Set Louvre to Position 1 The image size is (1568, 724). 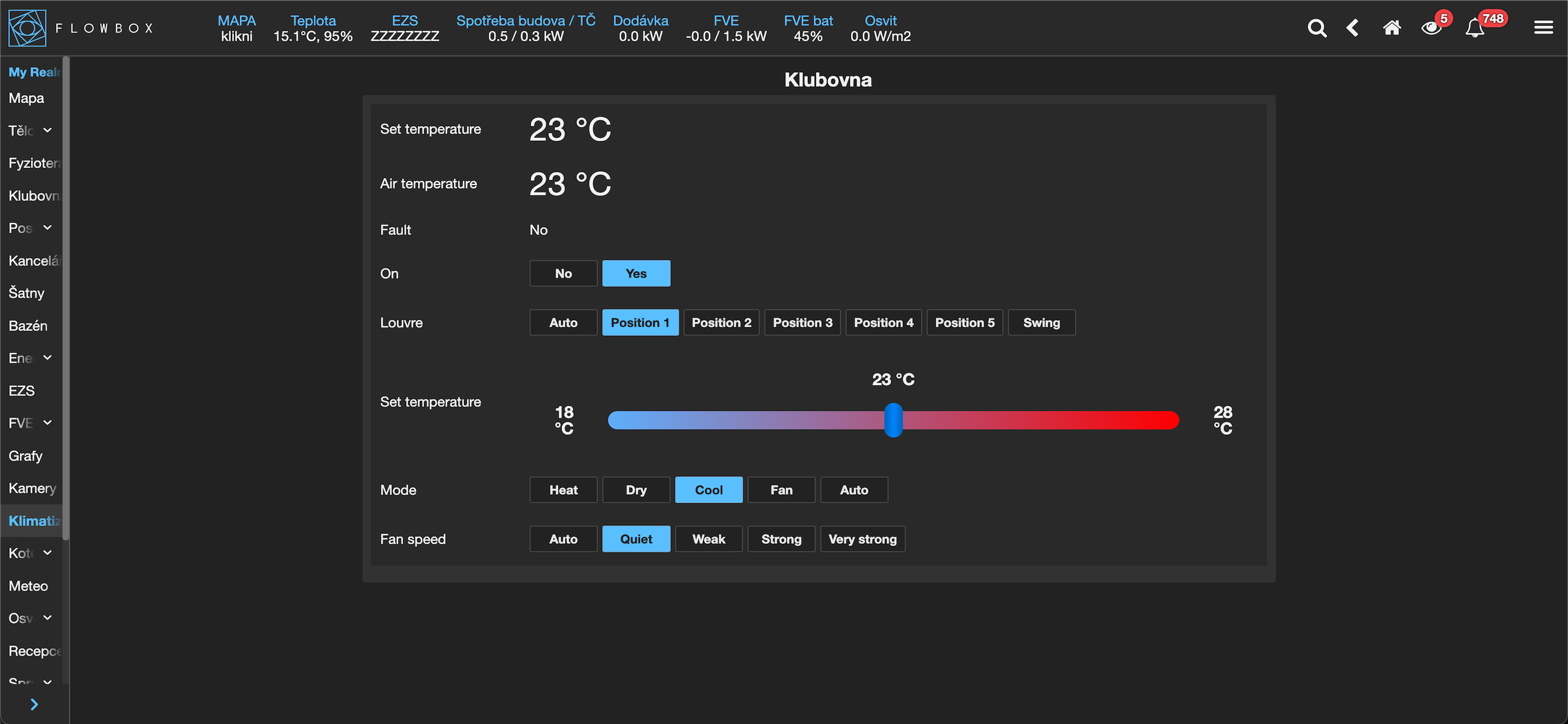click(640, 322)
